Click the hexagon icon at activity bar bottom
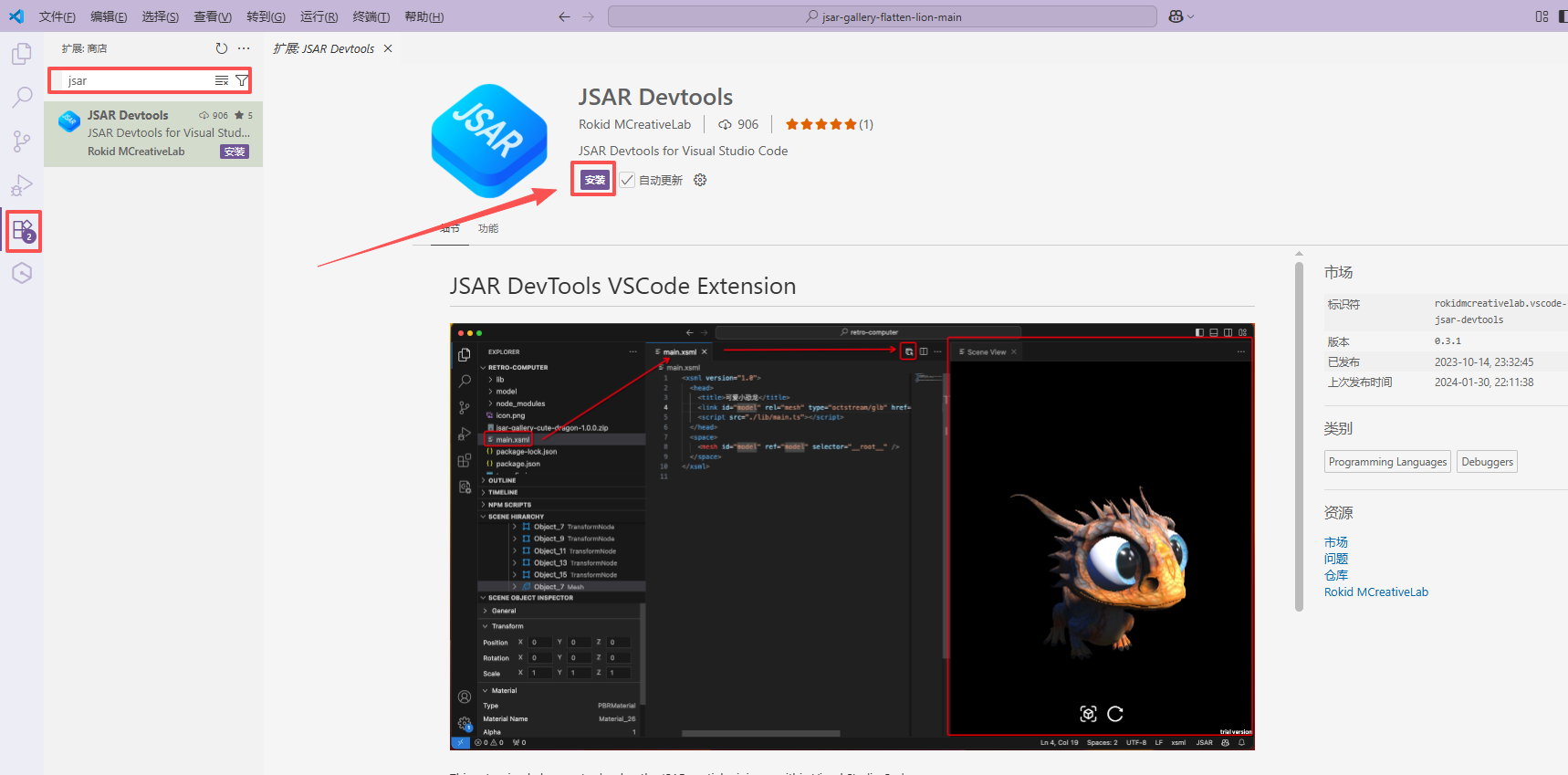The width and height of the screenshot is (1568, 775). 22,273
